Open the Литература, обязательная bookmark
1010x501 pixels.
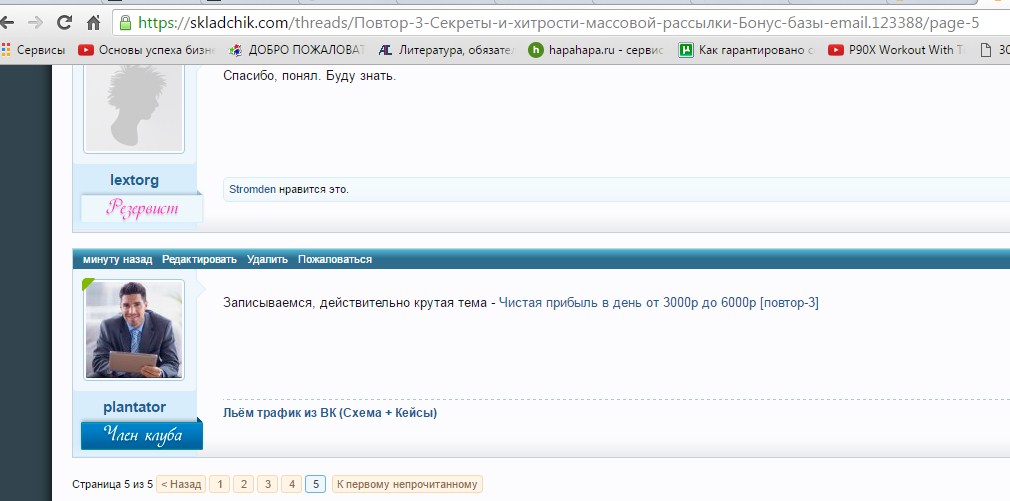(x=446, y=50)
